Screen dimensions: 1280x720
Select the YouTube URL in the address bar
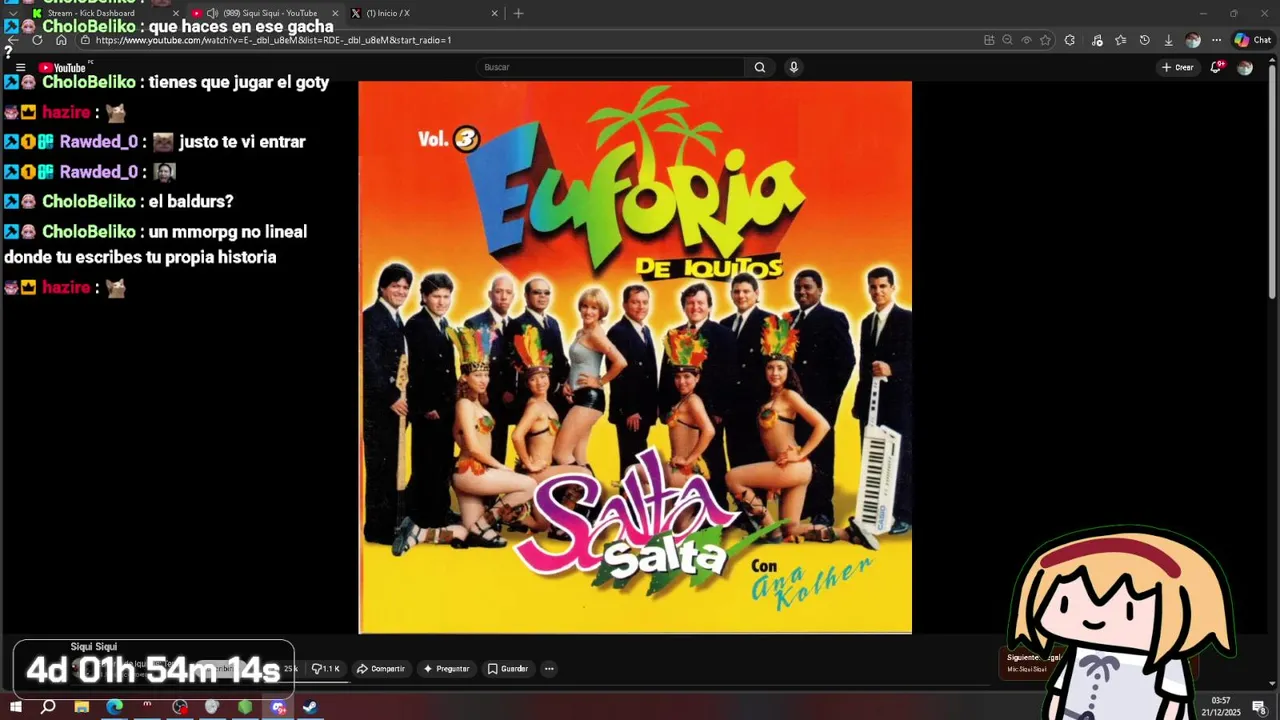coord(273,40)
